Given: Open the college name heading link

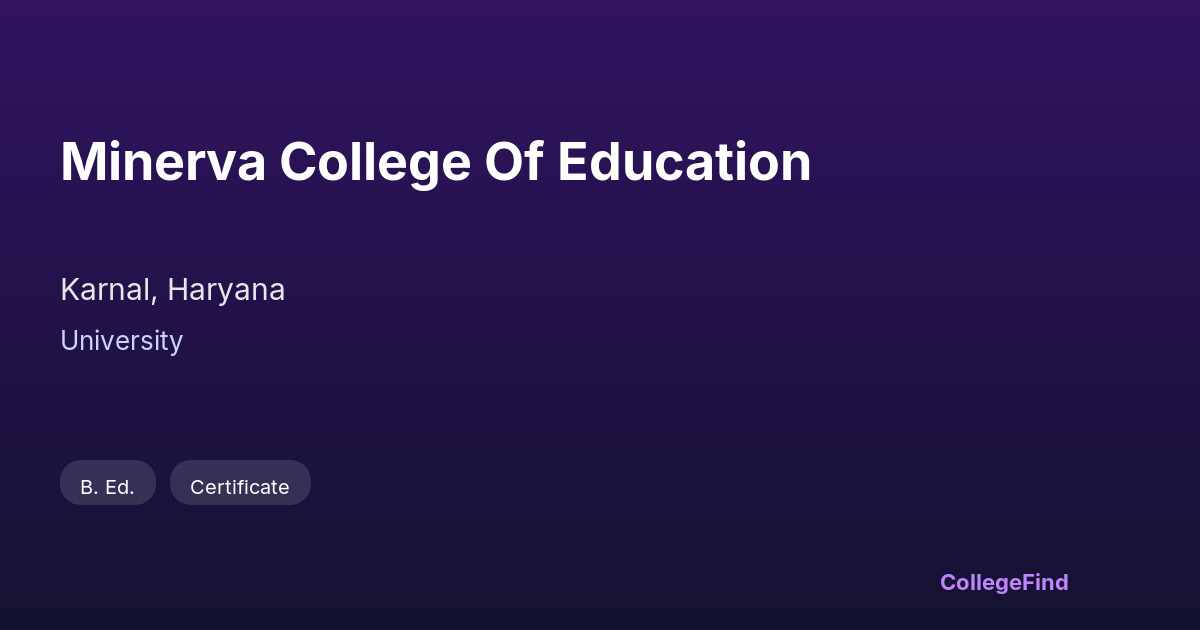Looking at the screenshot, I should [x=435, y=162].
